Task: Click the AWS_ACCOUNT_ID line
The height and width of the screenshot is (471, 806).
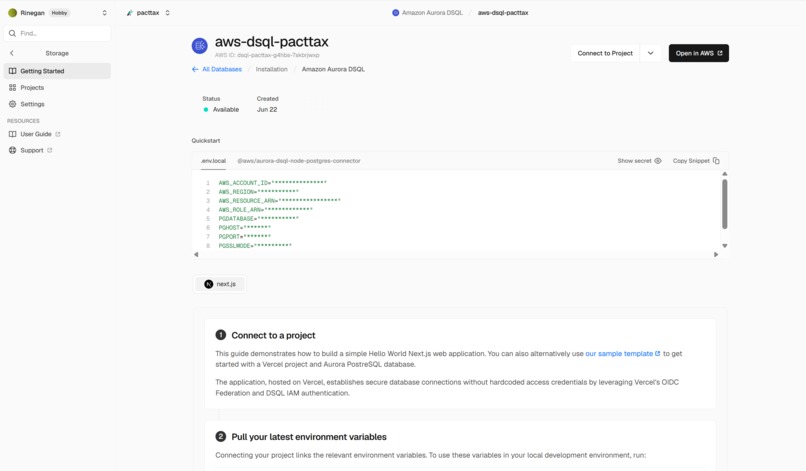Action: [272, 183]
